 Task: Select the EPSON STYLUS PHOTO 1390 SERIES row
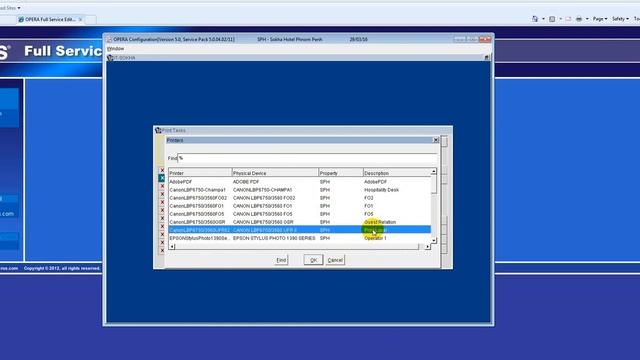300,238
